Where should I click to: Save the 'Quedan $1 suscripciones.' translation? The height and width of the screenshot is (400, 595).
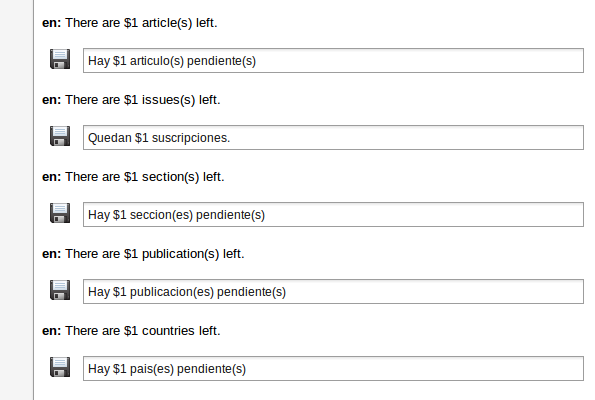(60, 136)
